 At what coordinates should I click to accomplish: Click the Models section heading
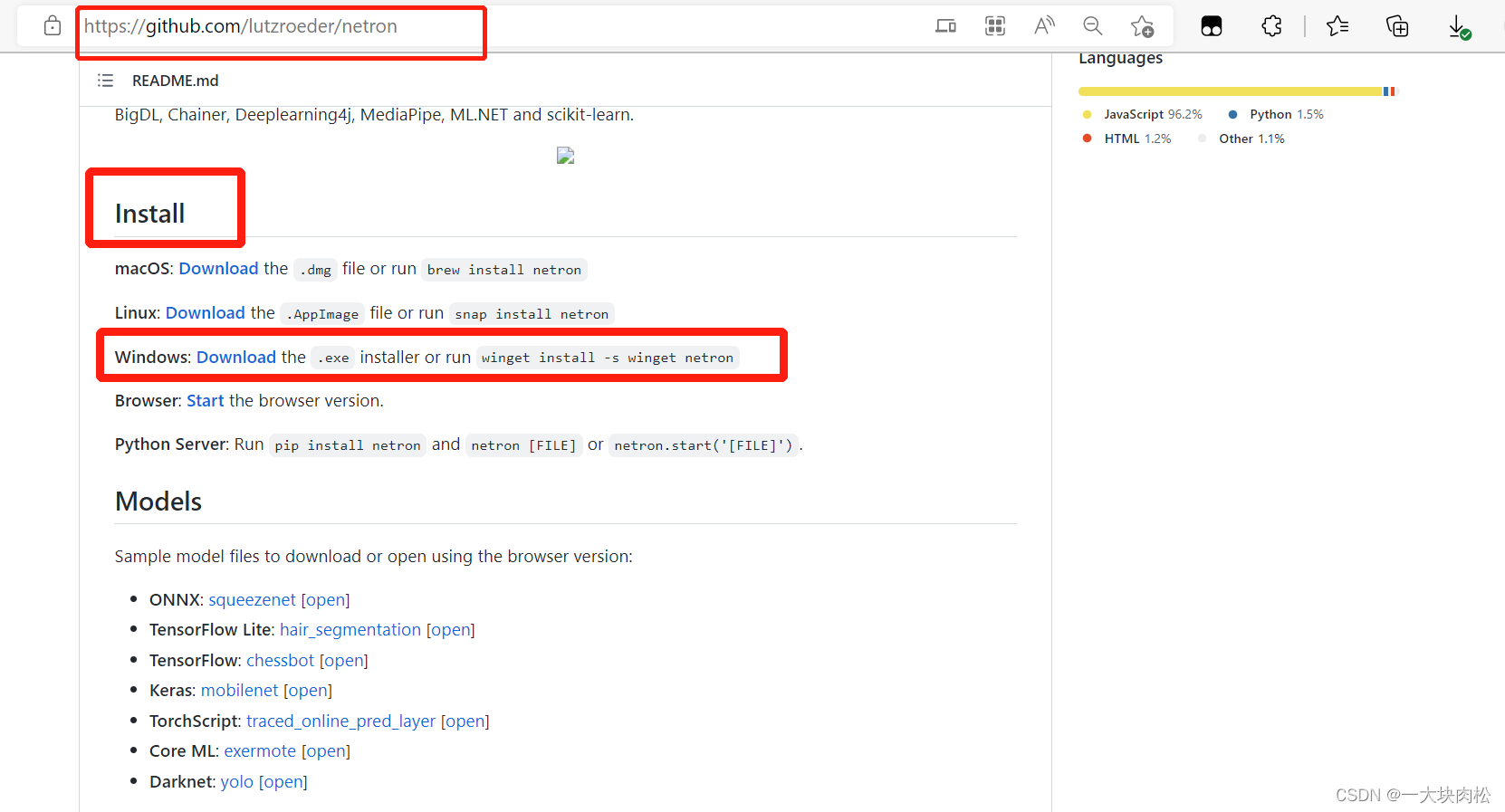[158, 502]
